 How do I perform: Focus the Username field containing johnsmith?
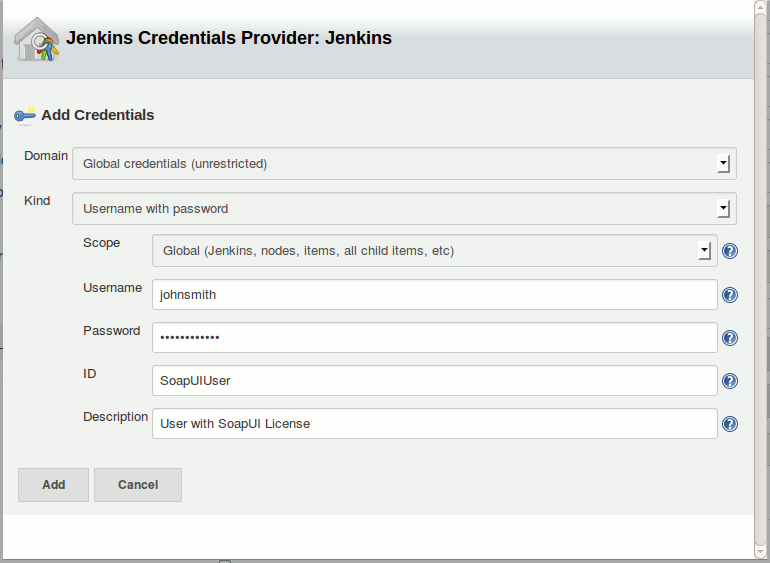pos(435,295)
